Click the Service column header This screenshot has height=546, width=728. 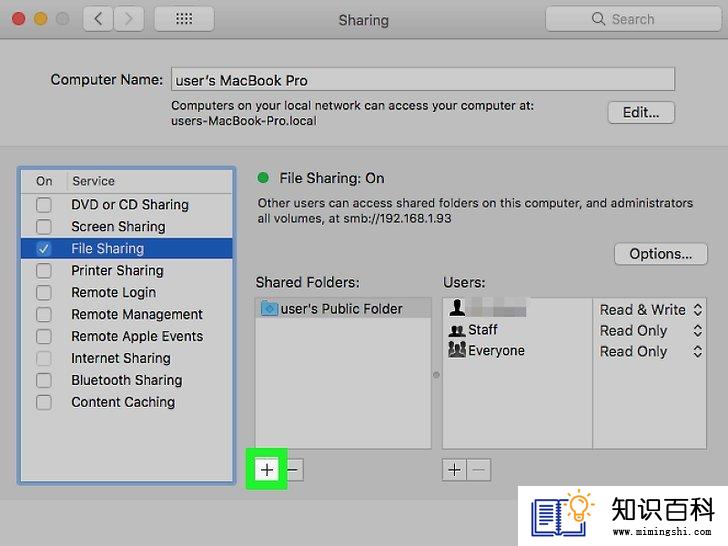tap(150, 181)
